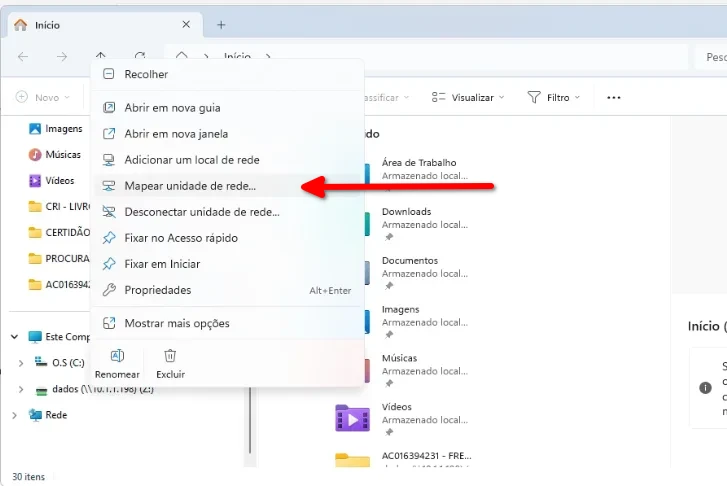The height and width of the screenshot is (486, 727).
Task: Open the Visualizar dropdown
Action: pyautogui.click(x=468, y=97)
